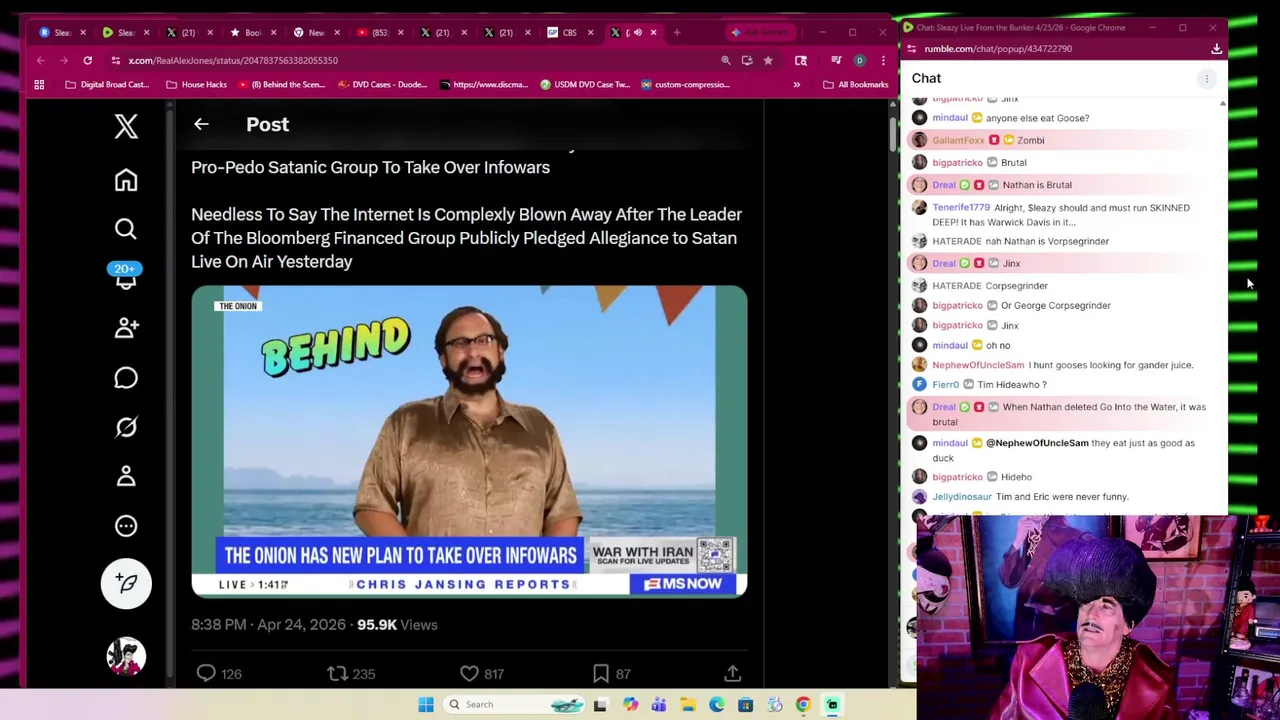Open the Follow people icon in X sidebar
Image resolution: width=1280 pixels, height=720 pixels.
coord(126,328)
